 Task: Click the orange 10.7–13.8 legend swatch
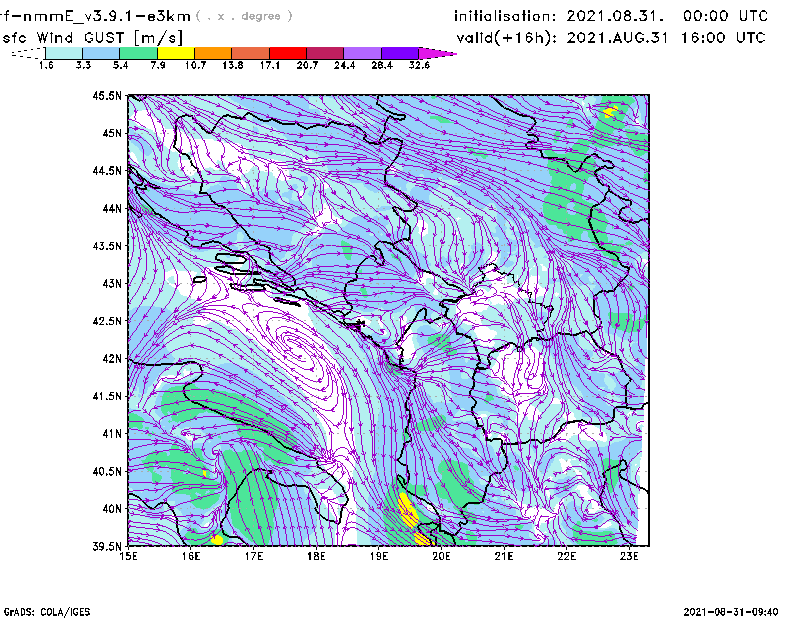tap(213, 53)
